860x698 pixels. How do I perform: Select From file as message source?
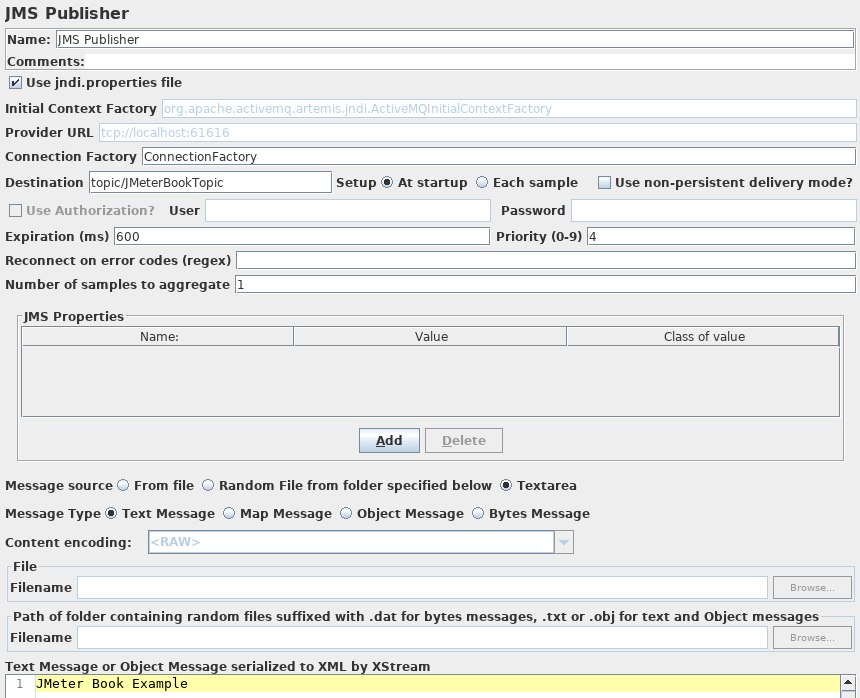pos(121,485)
